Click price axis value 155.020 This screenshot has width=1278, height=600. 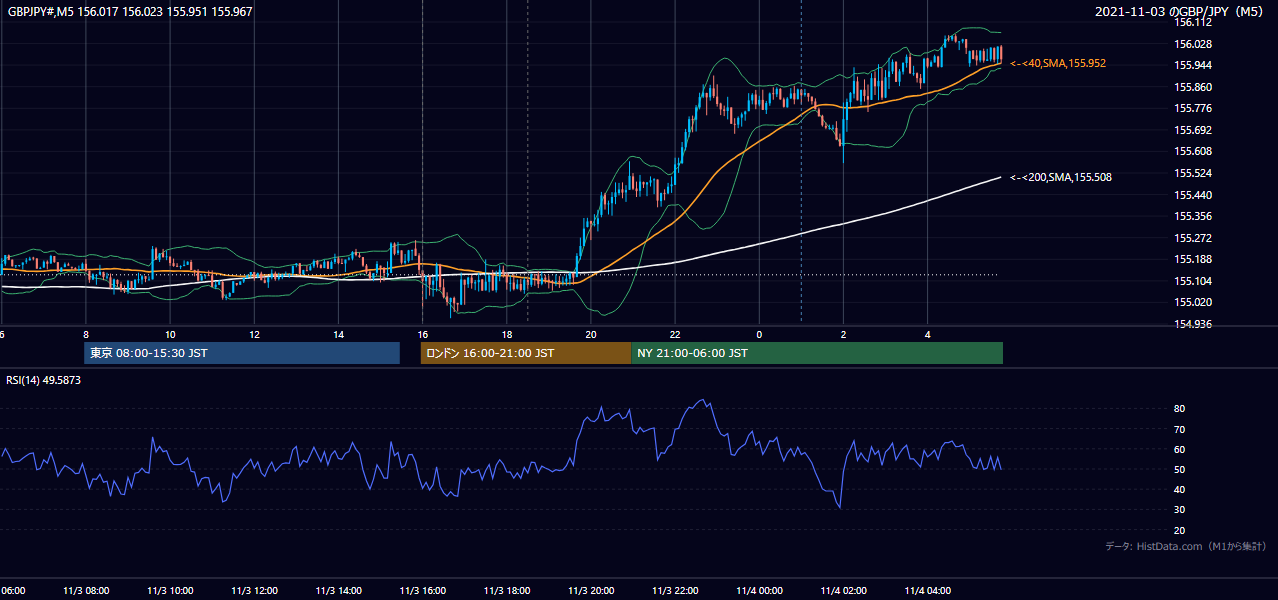point(1193,302)
